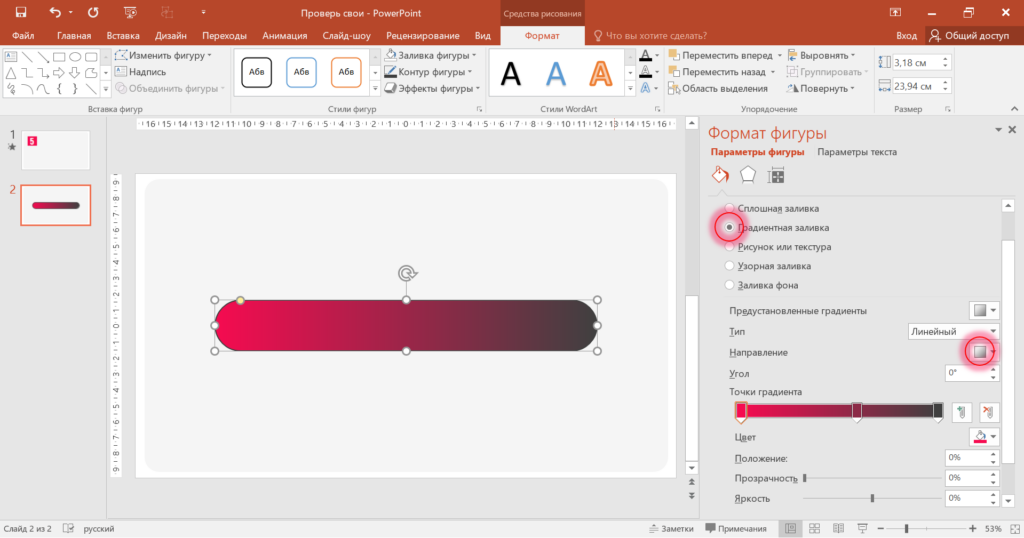
Task: Open the Предустановленные градиенты dropdown
Action: click(x=984, y=310)
